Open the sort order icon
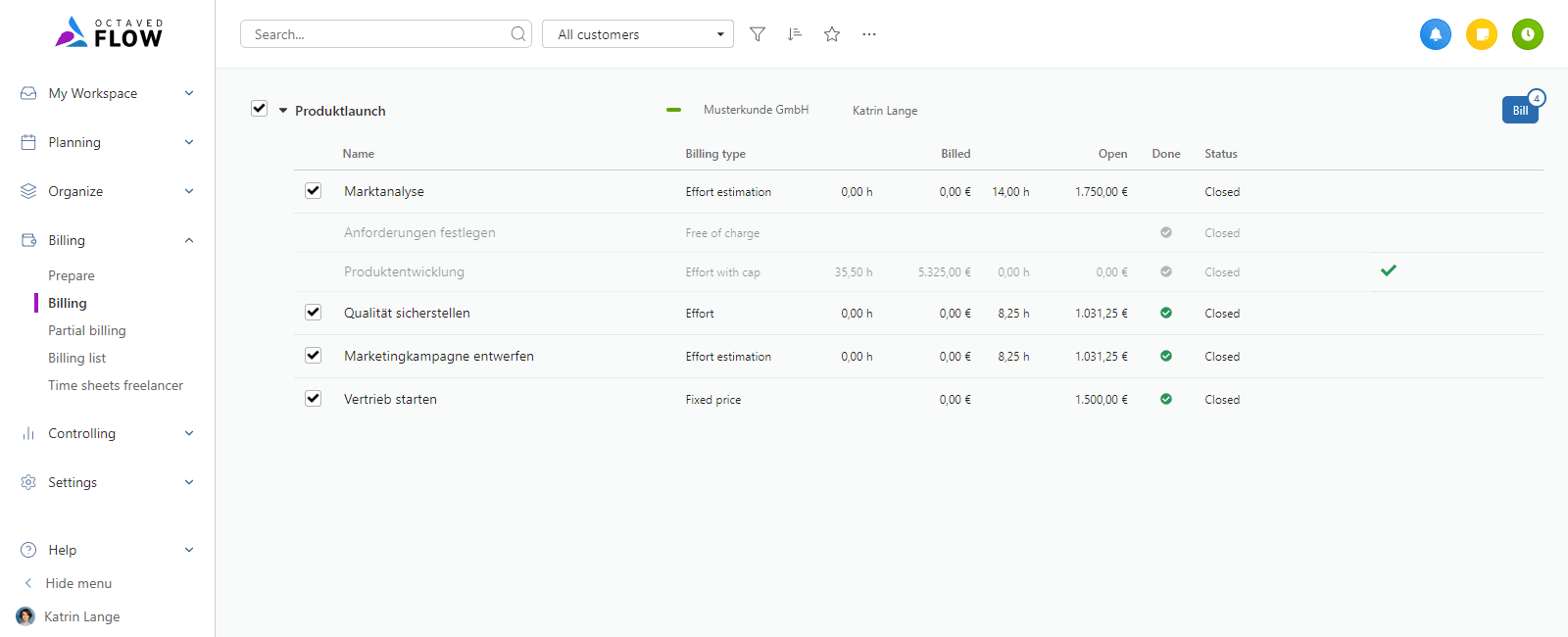 tap(795, 34)
